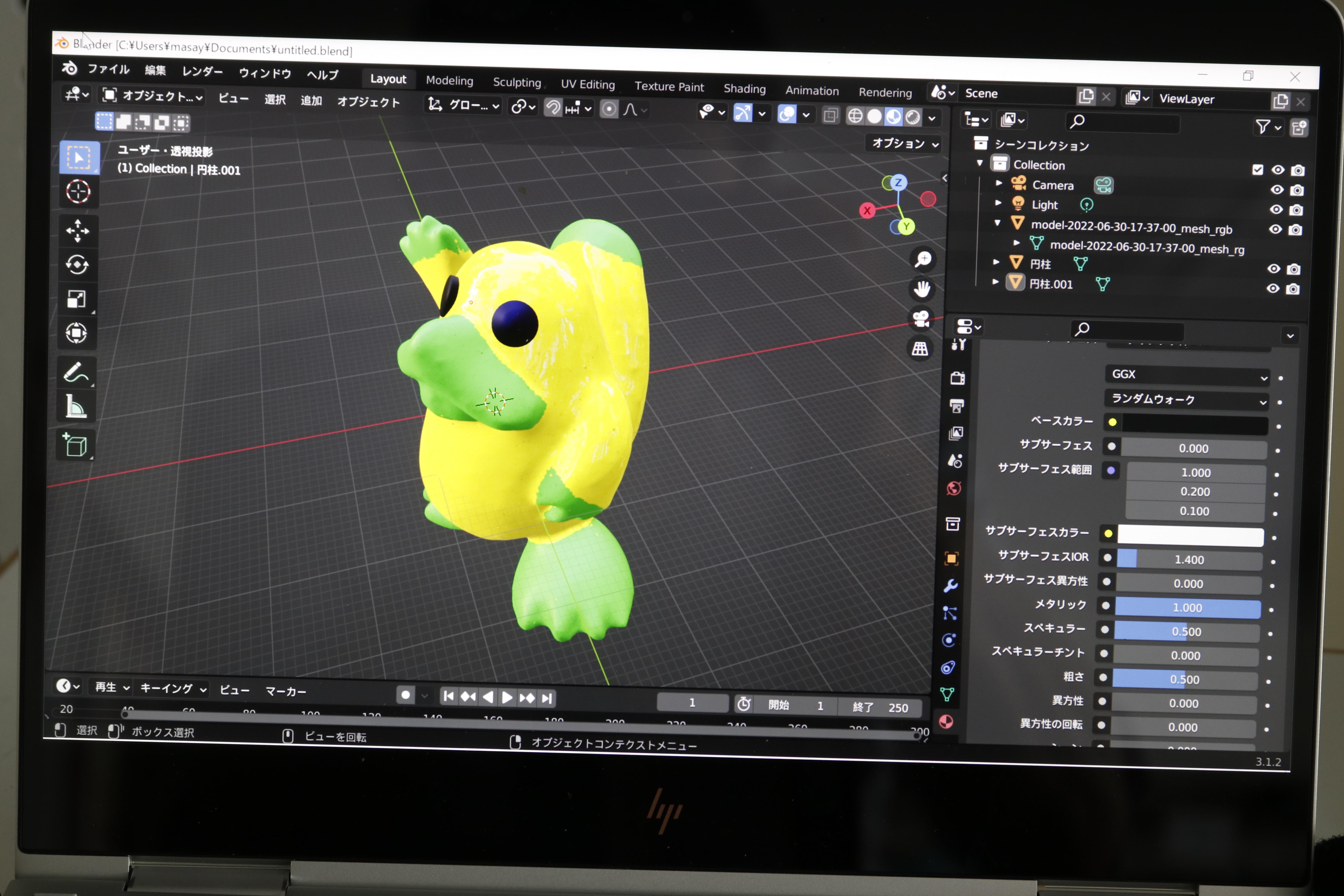Switch to the UV Editing workspace tab
The height and width of the screenshot is (896, 1344).
pyautogui.click(x=588, y=85)
